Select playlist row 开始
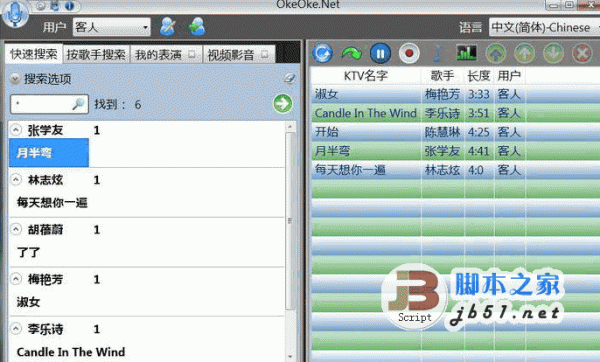This screenshot has width=600, height=362. 455,132
